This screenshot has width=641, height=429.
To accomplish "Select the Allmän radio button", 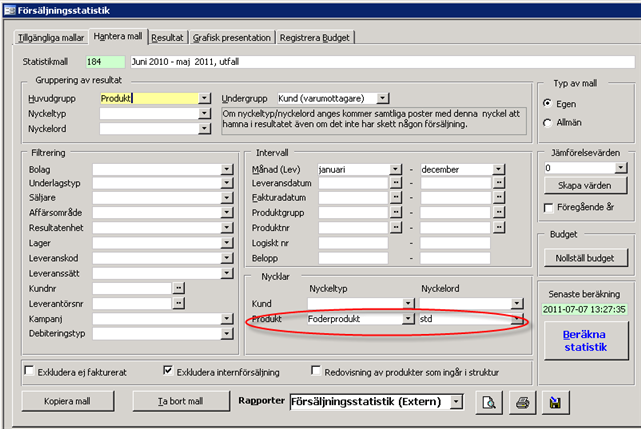I will 547,122.
